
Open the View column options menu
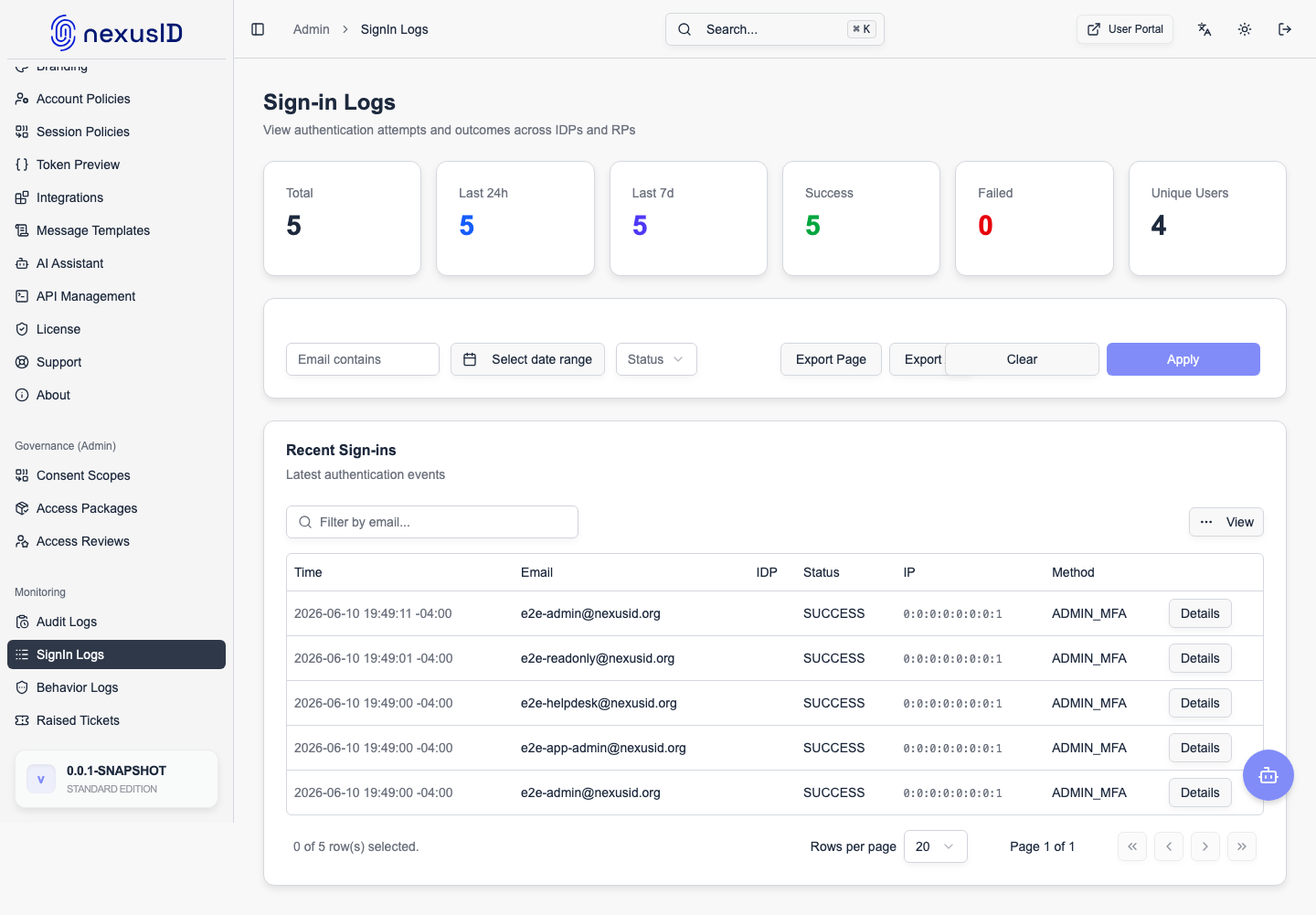click(x=1226, y=522)
